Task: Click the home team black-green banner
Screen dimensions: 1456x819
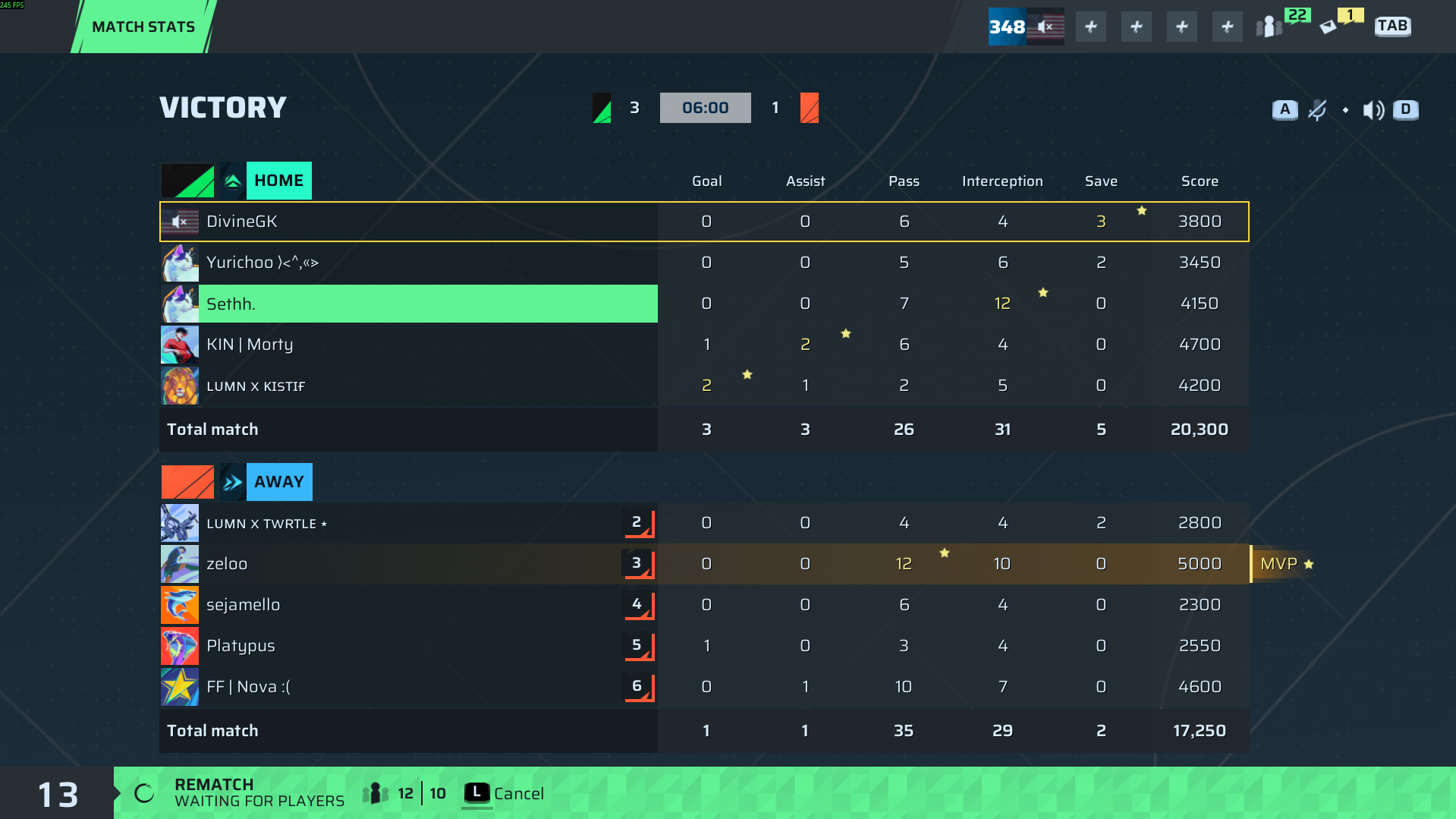Action: click(187, 181)
